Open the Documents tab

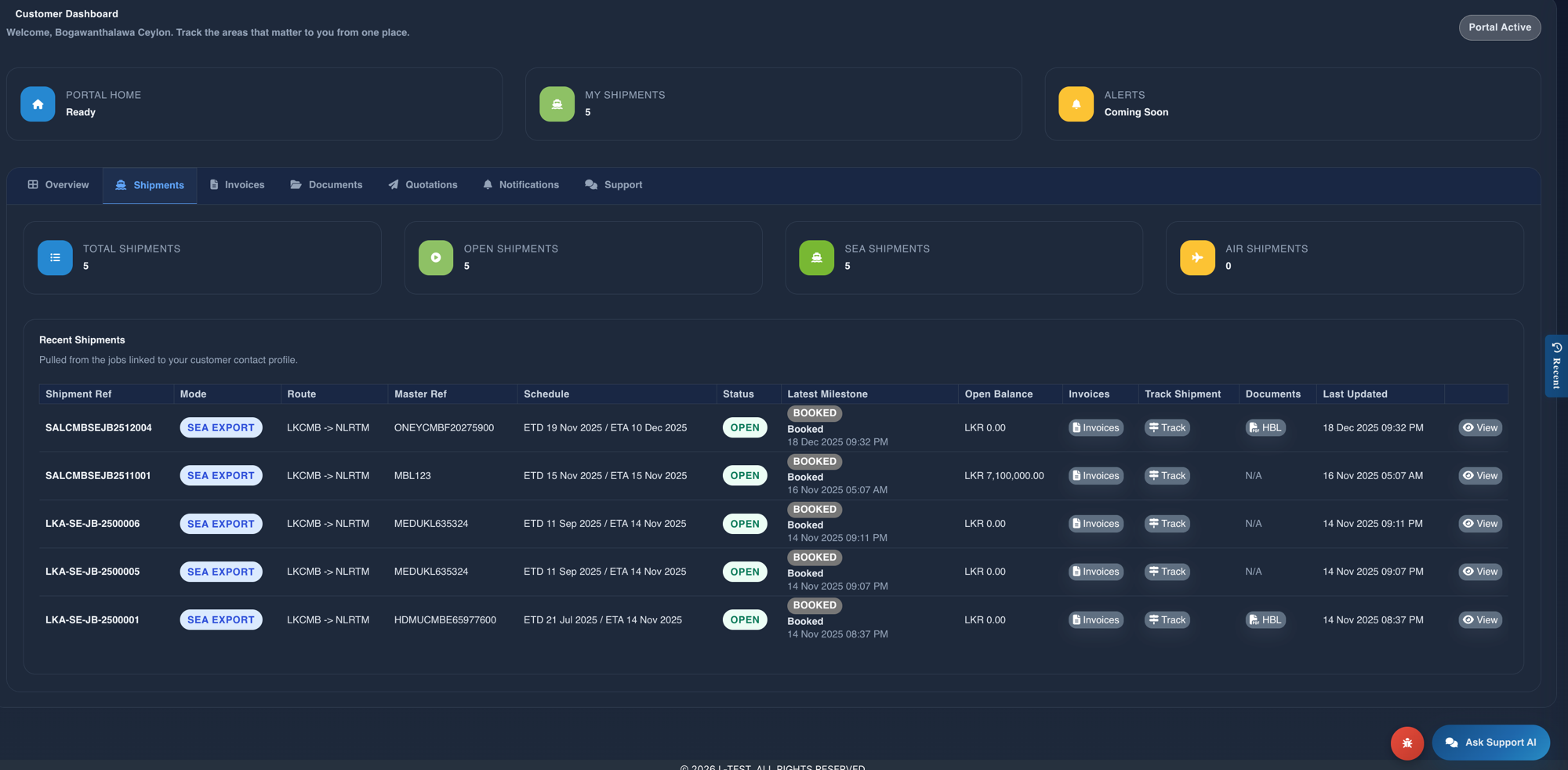click(326, 185)
